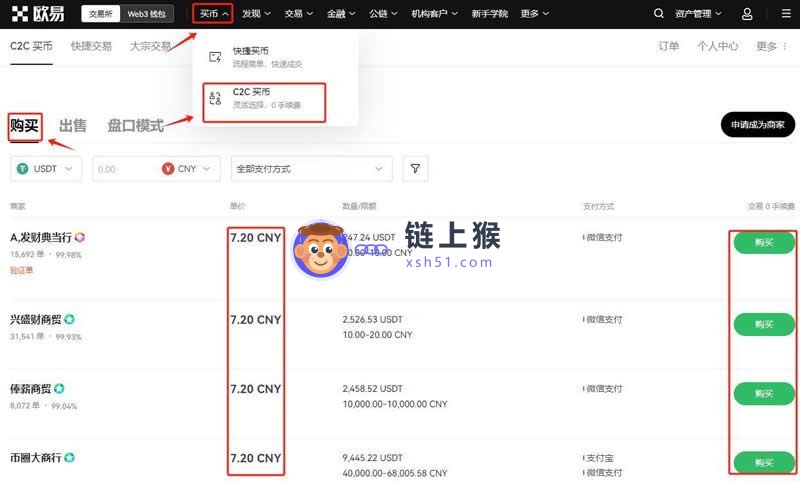The image size is (800, 499).
Task: Switch to Web3 钱包 mode toggle
Action: pyautogui.click(x=146, y=14)
